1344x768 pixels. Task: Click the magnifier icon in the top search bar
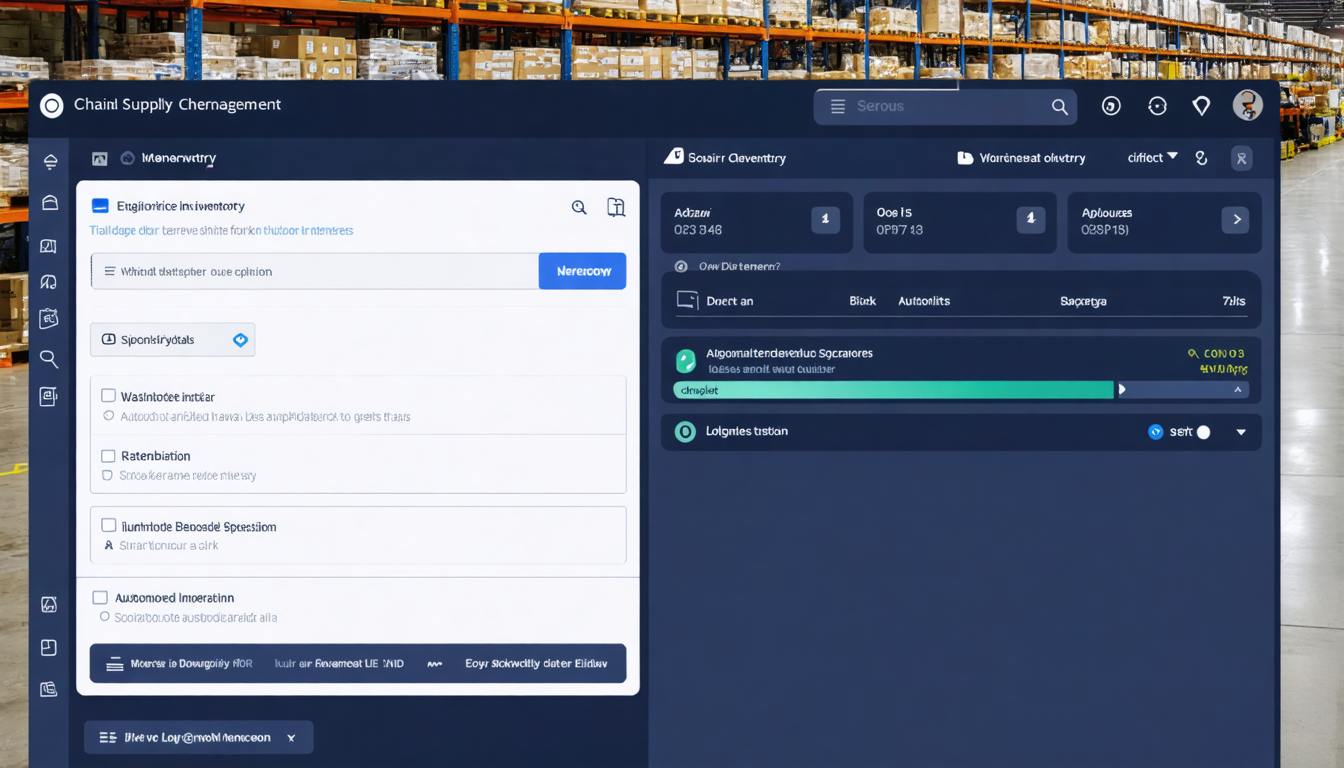click(1059, 107)
